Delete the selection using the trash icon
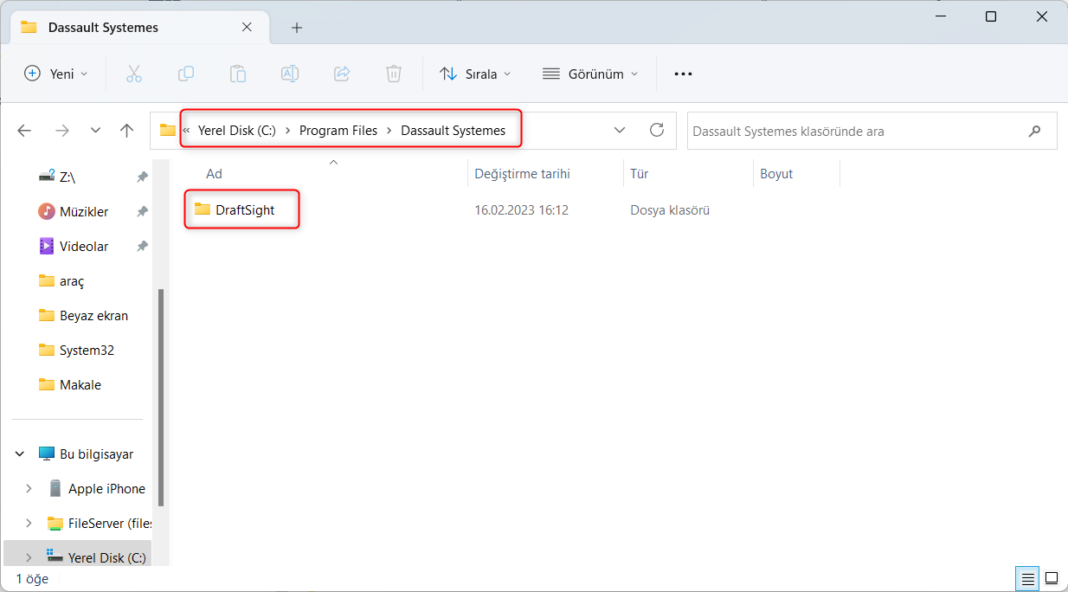 click(393, 73)
